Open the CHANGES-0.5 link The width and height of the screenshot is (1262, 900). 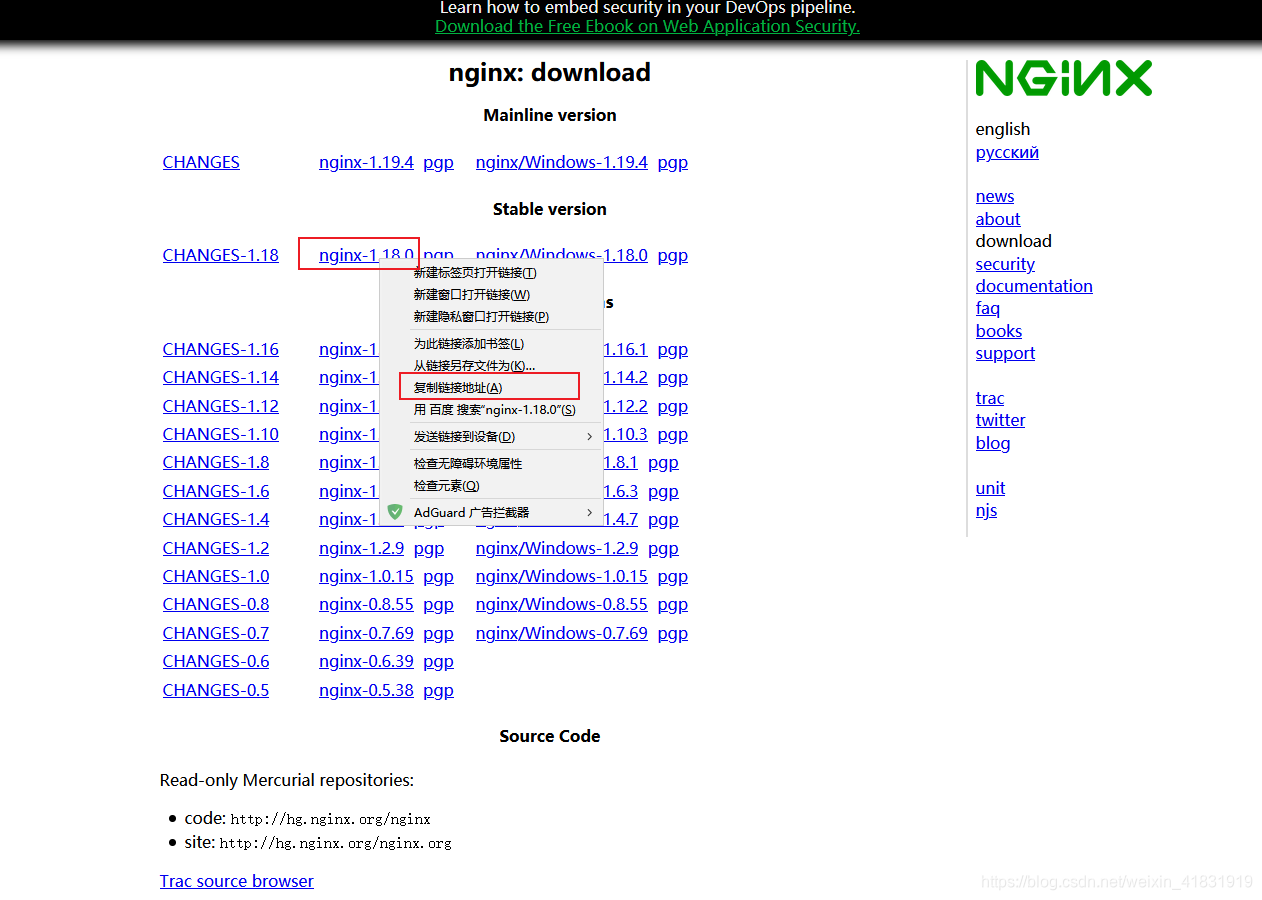pyautogui.click(x=216, y=690)
